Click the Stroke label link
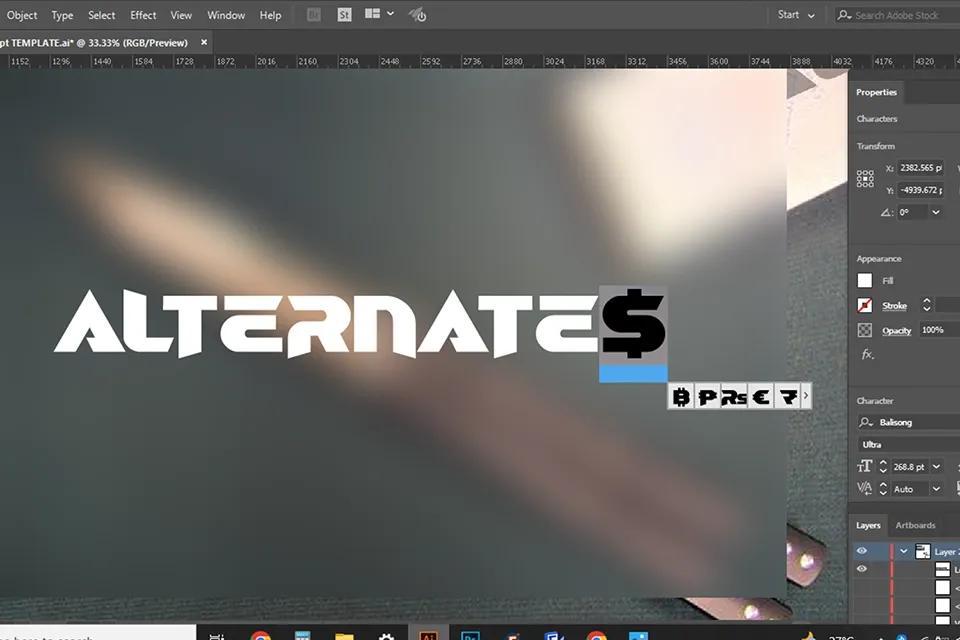 coord(894,306)
